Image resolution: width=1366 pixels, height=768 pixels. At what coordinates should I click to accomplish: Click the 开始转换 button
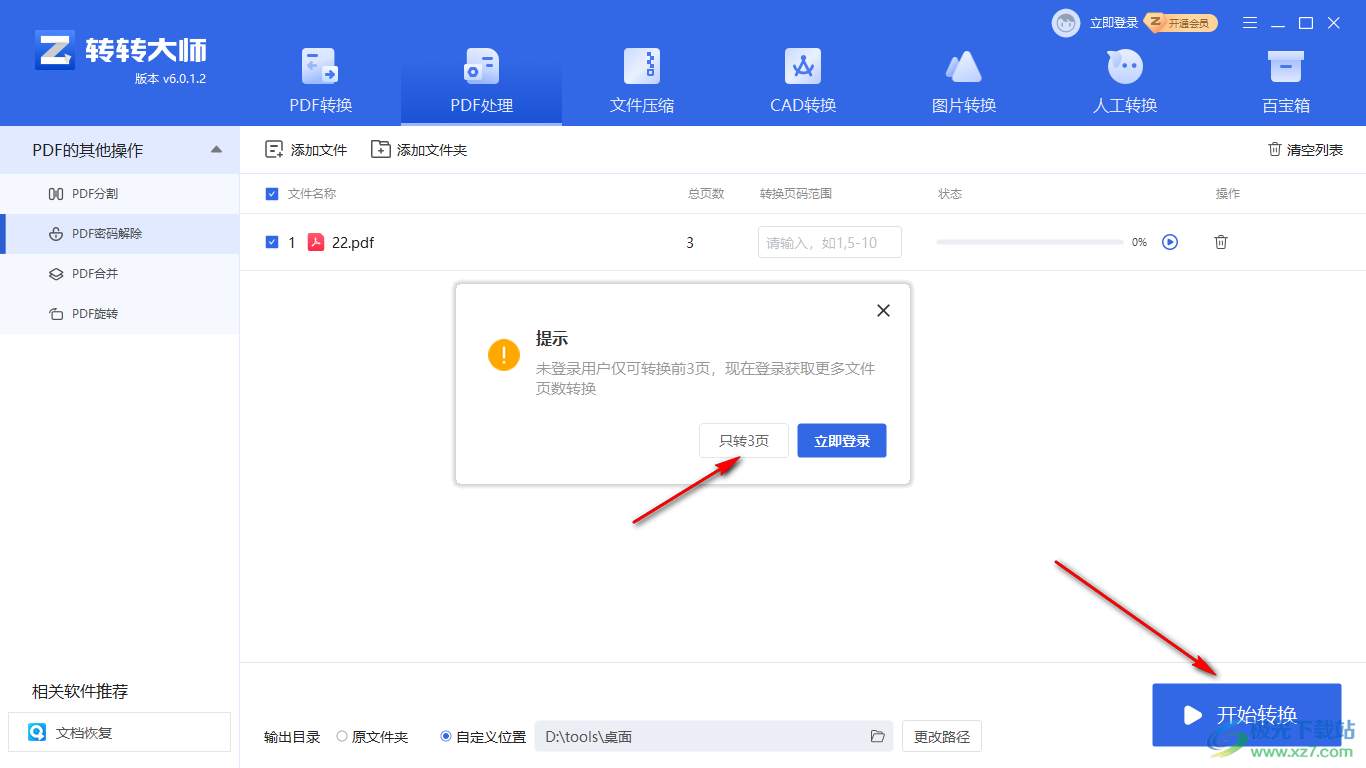[1247, 715]
